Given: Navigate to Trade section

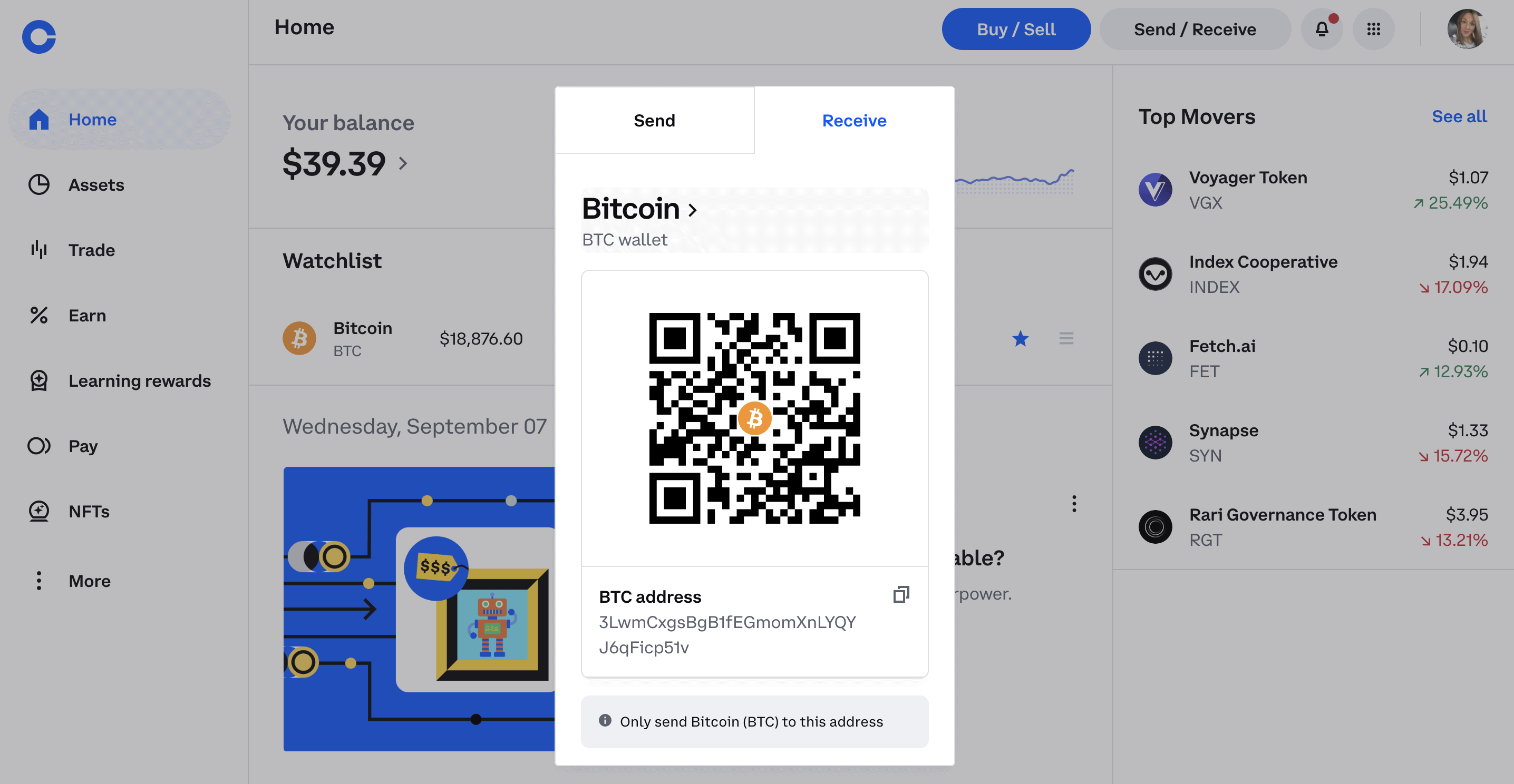Looking at the screenshot, I should click(91, 249).
